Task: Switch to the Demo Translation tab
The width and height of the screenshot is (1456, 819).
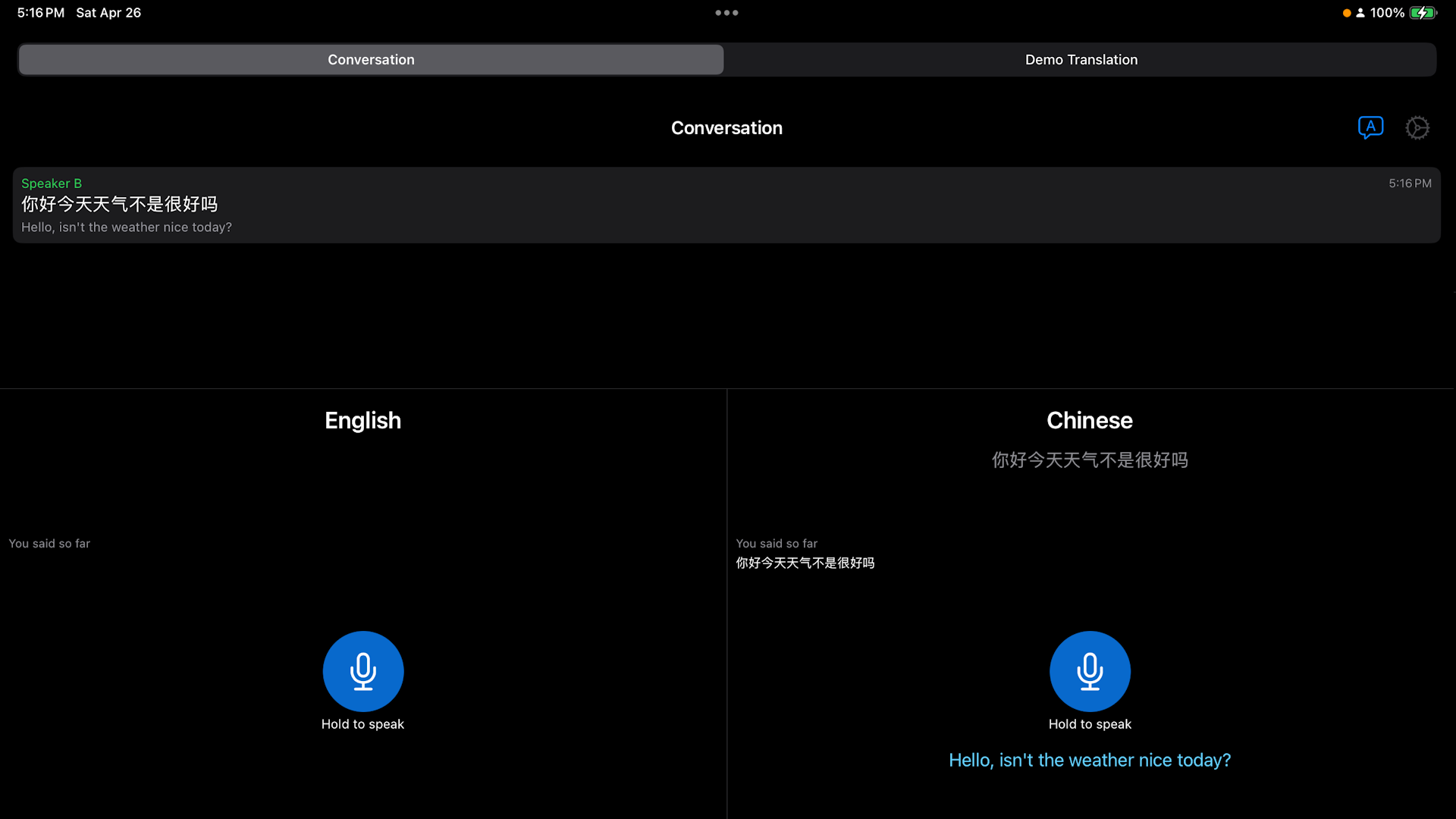Action: pyautogui.click(x=1081, y=59)
